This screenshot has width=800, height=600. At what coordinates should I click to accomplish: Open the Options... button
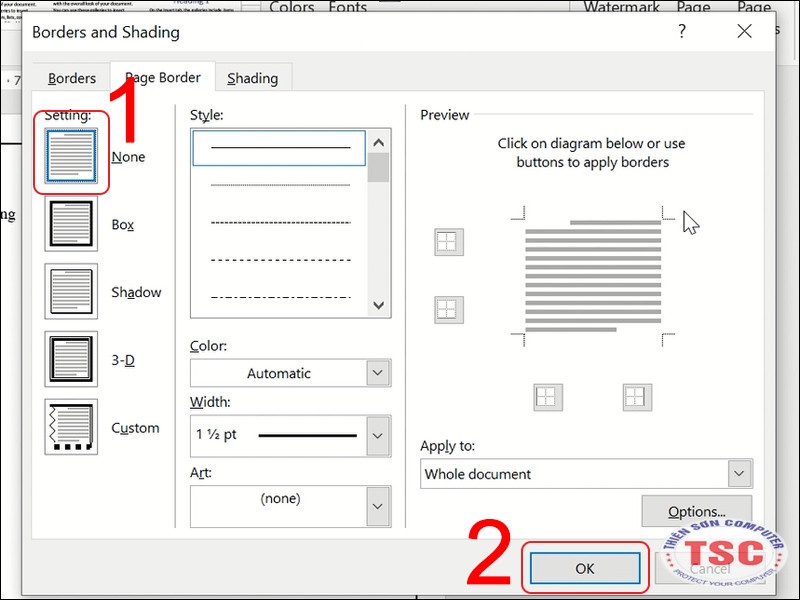(x=696, y=512)
